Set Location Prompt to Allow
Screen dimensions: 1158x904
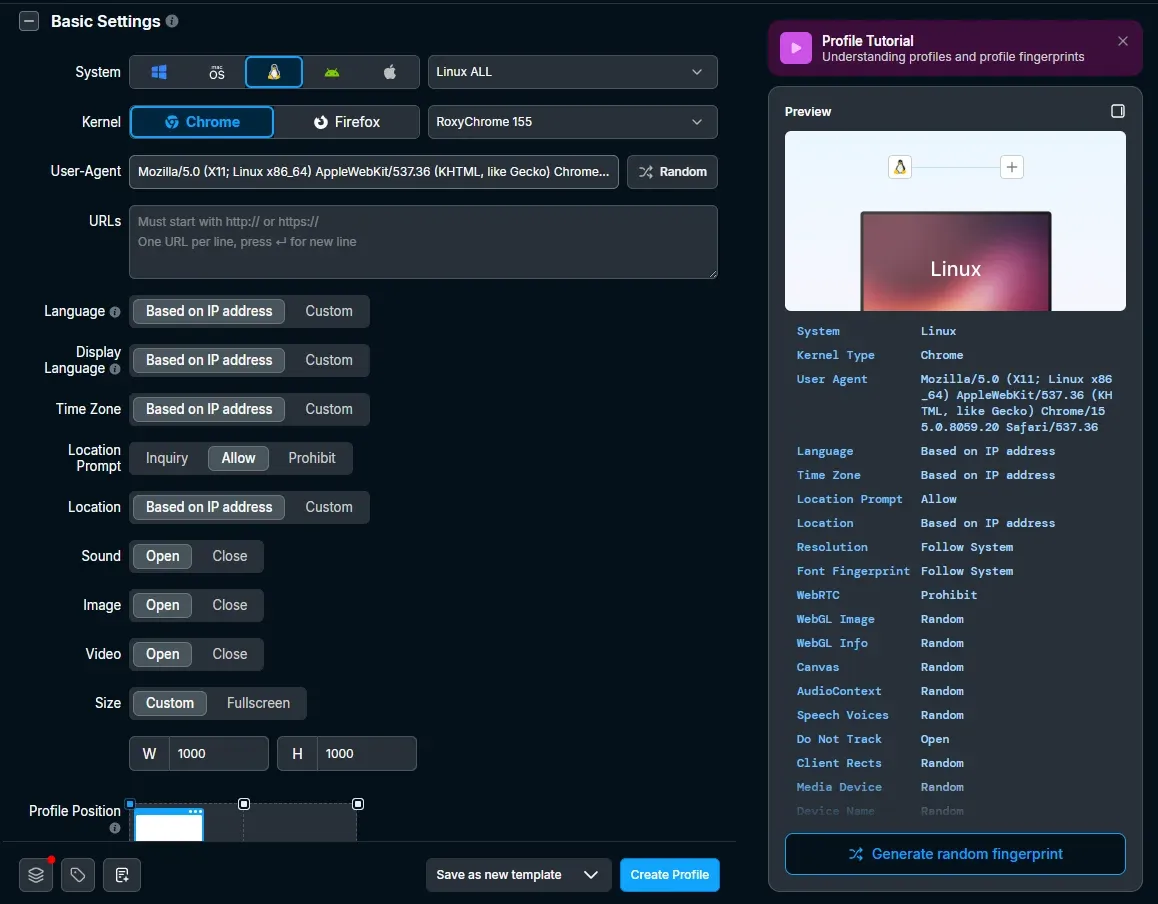coord(238,458)
